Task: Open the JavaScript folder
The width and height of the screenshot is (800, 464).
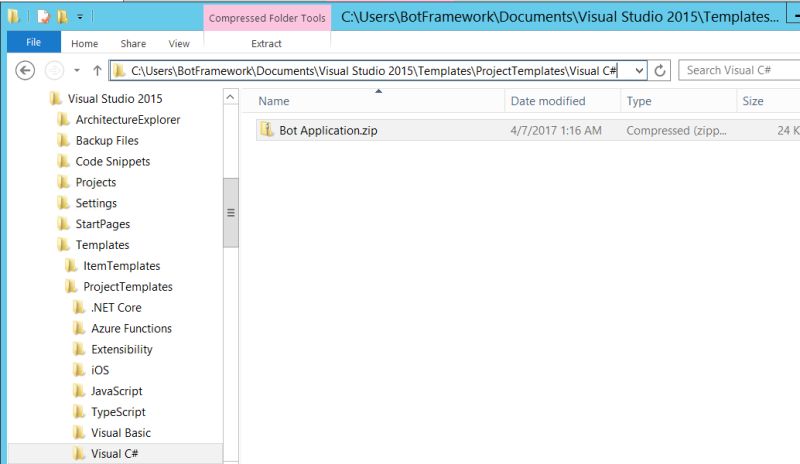Action: [116, 392]
